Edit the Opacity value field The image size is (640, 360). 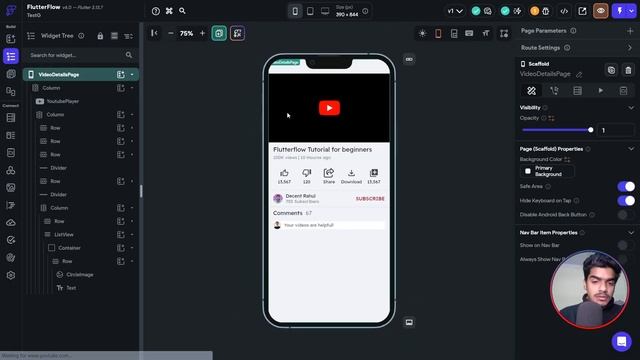coord(616,130)
